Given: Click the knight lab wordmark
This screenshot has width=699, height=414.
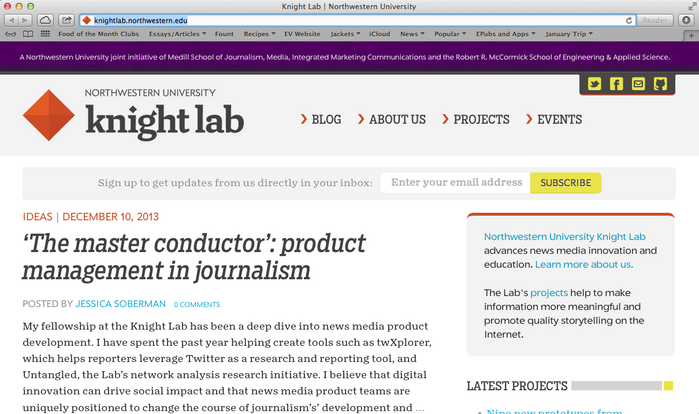Looking at the screenshot, I should 164,121.
